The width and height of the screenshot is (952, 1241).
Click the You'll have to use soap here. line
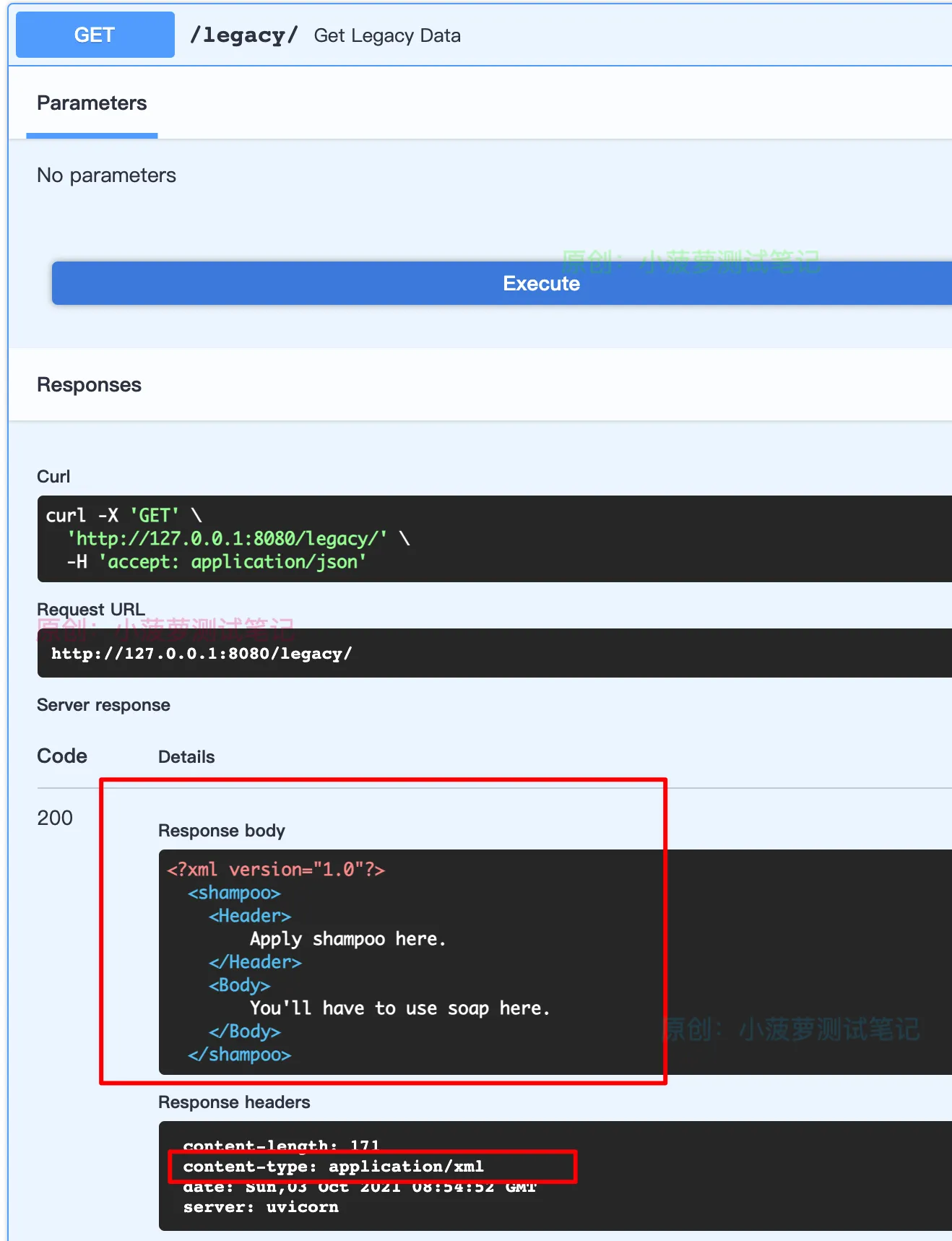tap(400, 1008)
